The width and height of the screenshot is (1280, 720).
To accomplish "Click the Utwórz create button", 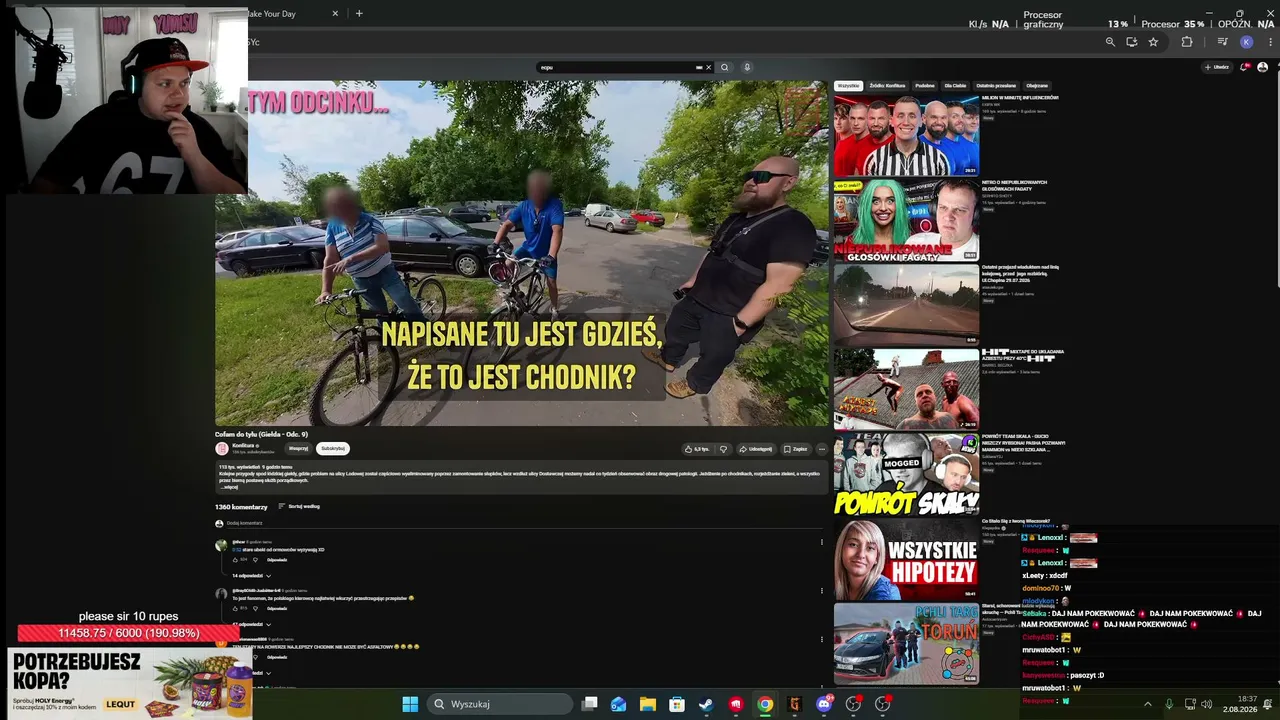I will 1216,67.
